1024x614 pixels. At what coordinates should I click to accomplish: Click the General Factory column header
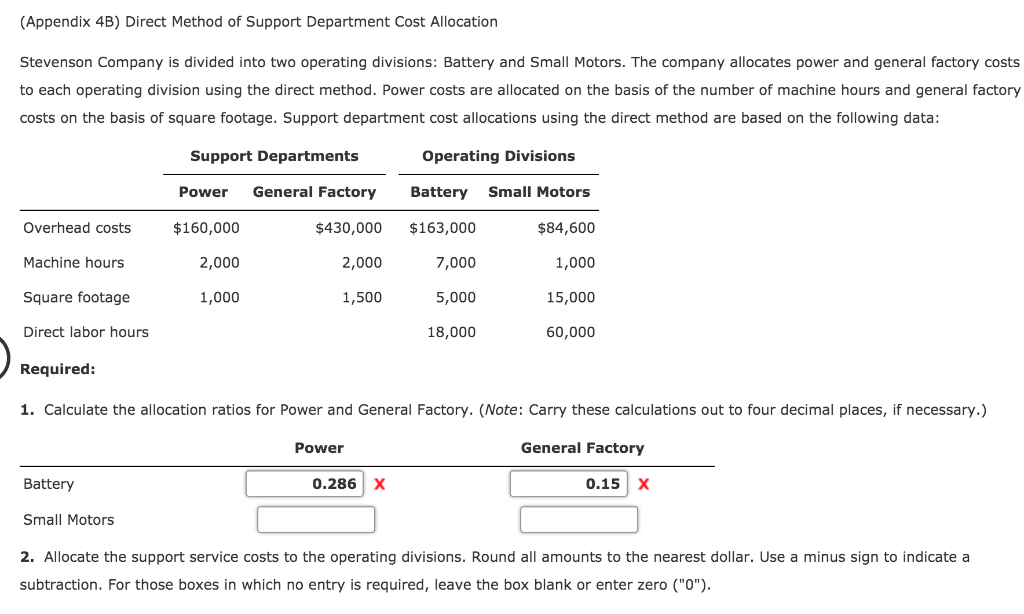(581, 447)
